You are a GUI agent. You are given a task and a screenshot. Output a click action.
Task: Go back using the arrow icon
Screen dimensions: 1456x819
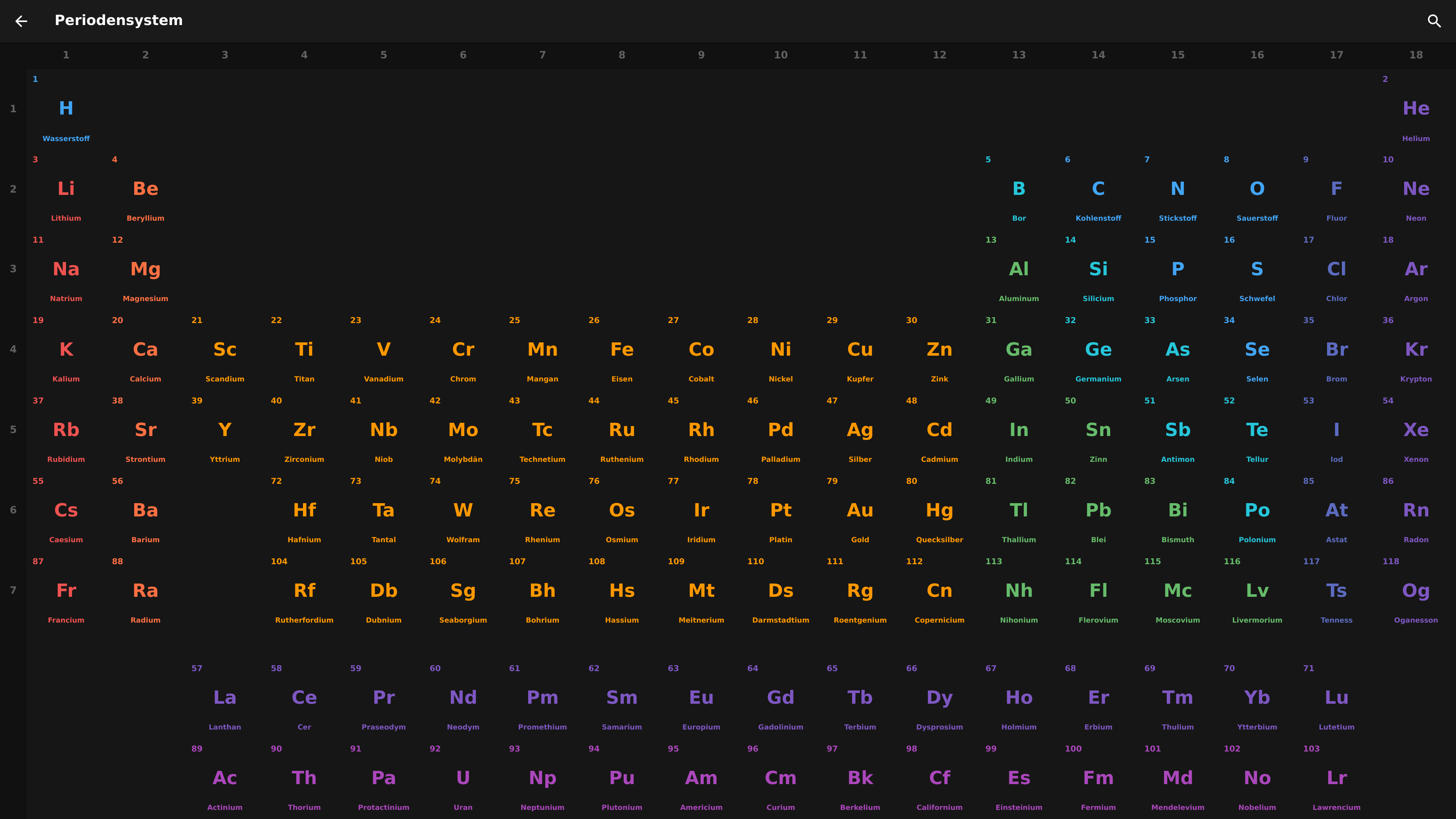21,21
